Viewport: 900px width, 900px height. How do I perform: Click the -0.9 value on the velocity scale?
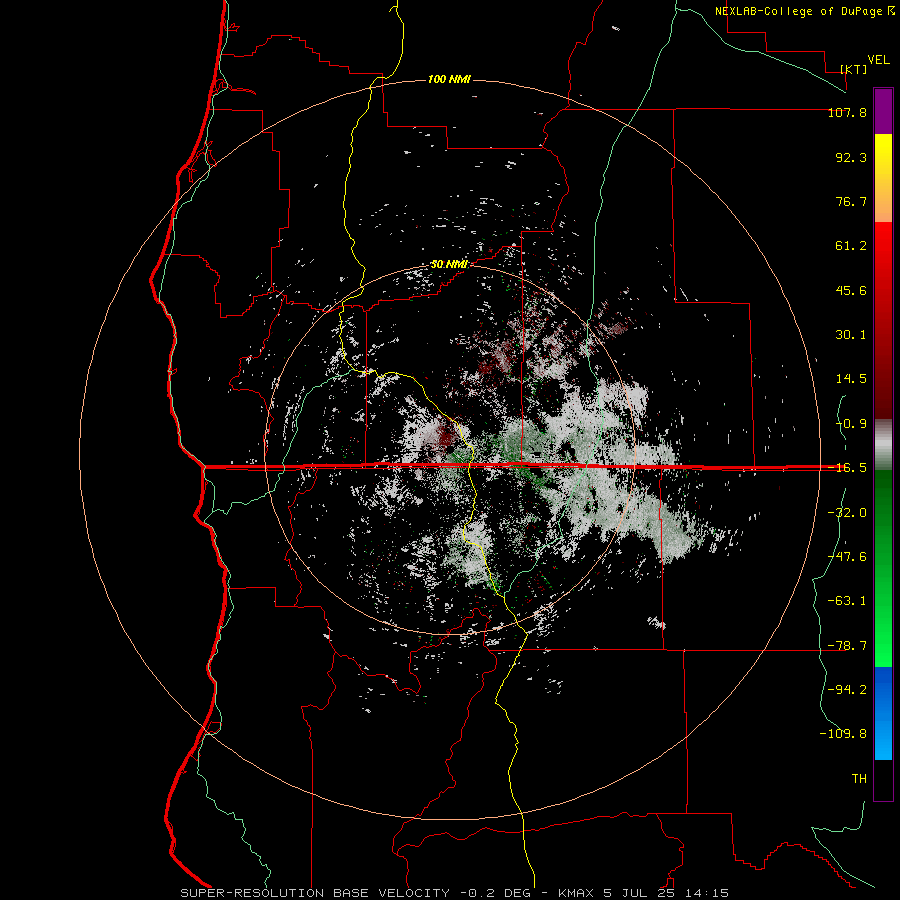[851, 424]
